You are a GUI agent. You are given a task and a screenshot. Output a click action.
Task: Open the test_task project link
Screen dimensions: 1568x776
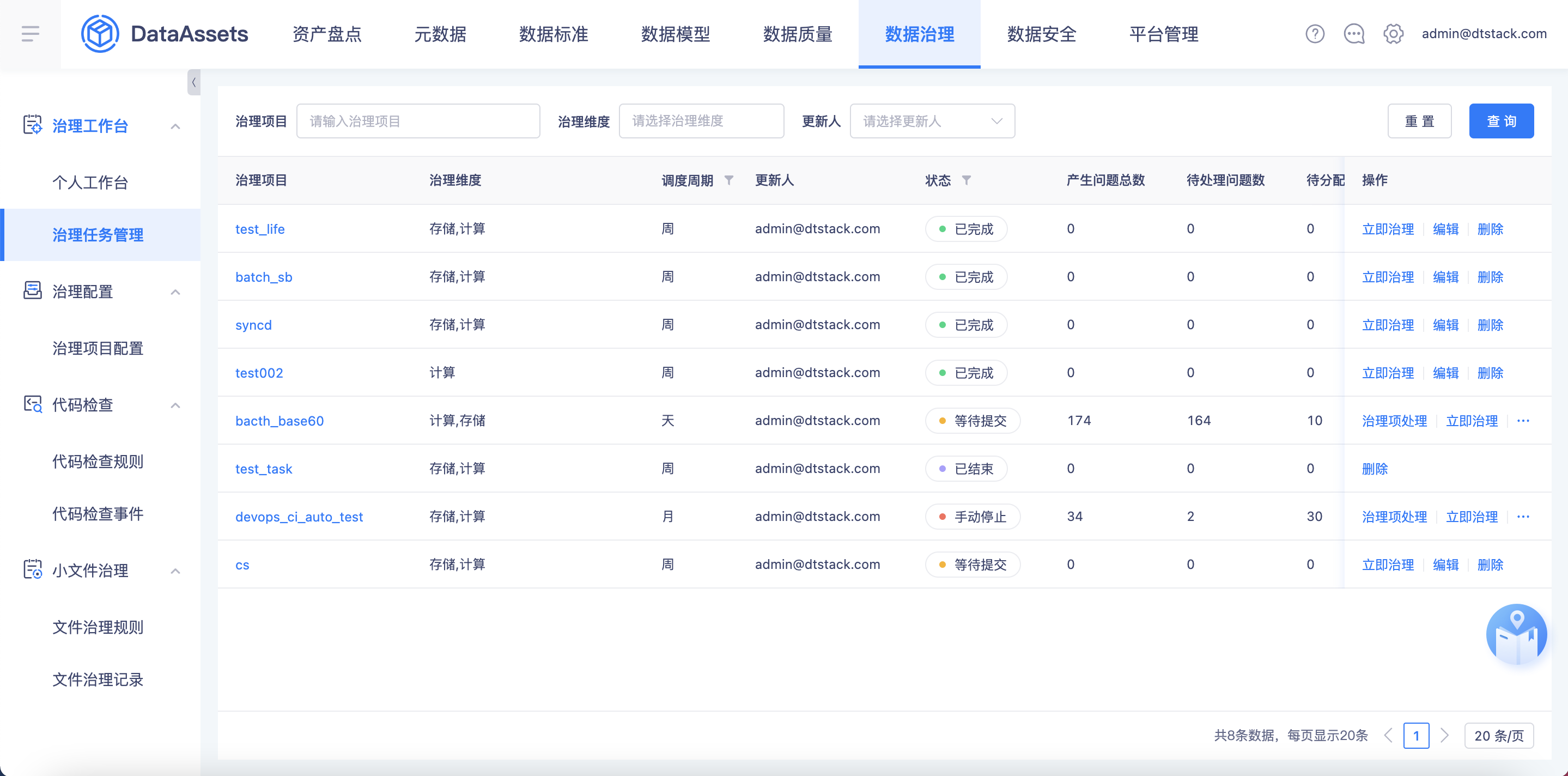[x=264, y=469]
